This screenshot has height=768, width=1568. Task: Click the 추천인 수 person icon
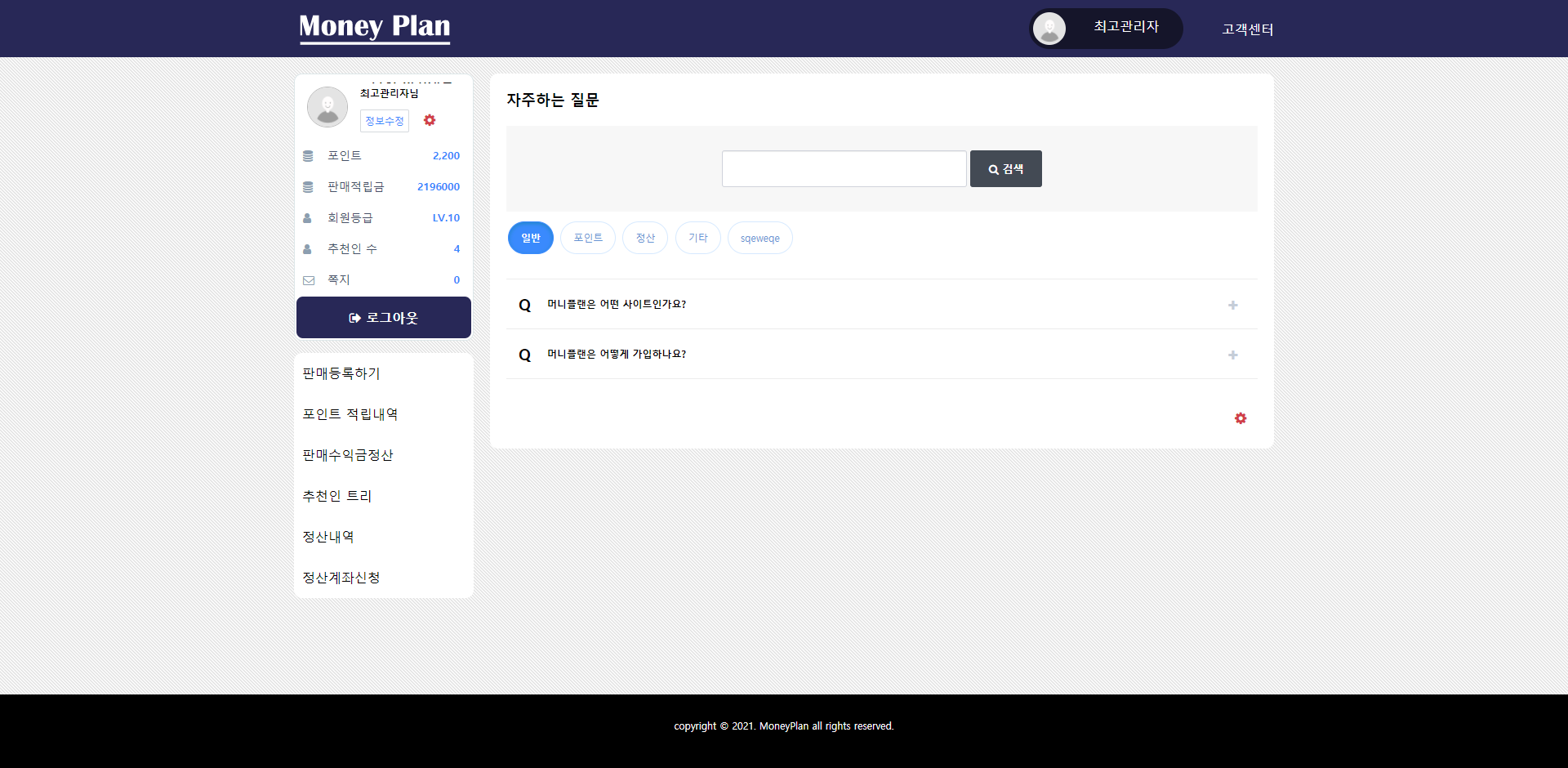coord(308,249)
